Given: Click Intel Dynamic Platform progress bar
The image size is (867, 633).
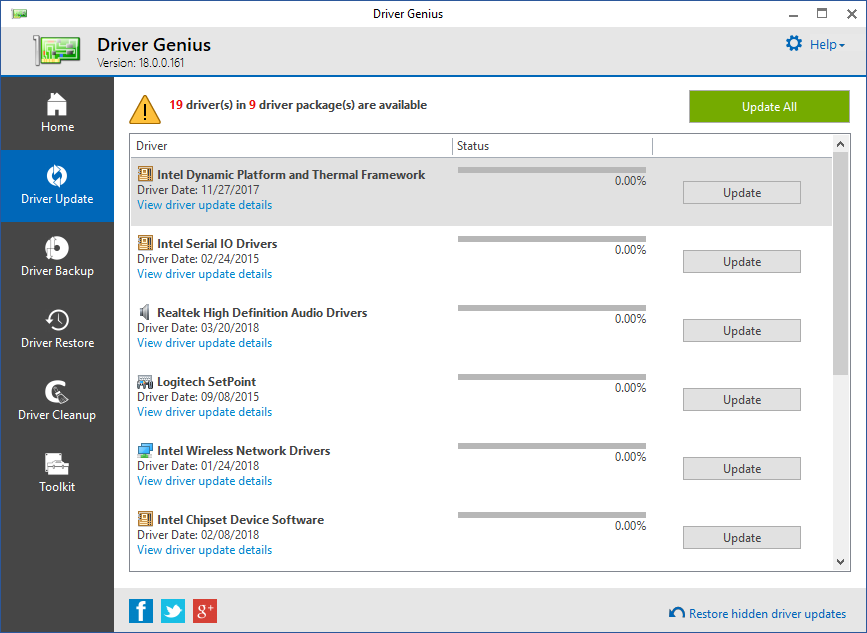Looking at the screenshot, I should [x=552, y=170].
